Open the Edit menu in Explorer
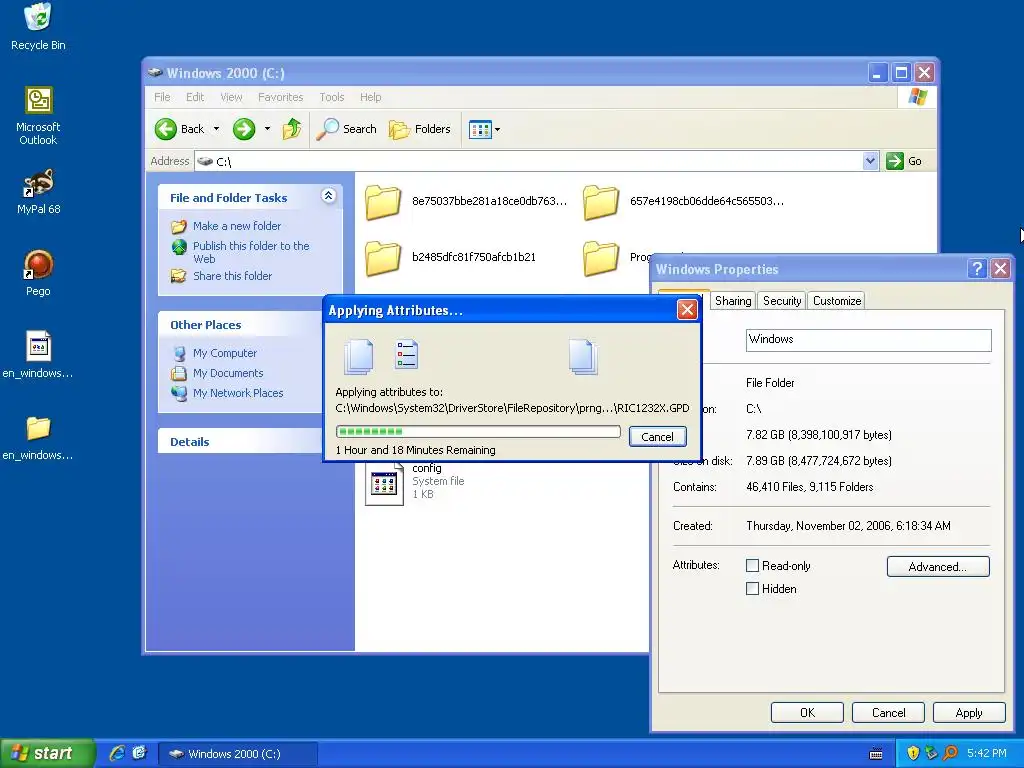 tap(195, 97)
